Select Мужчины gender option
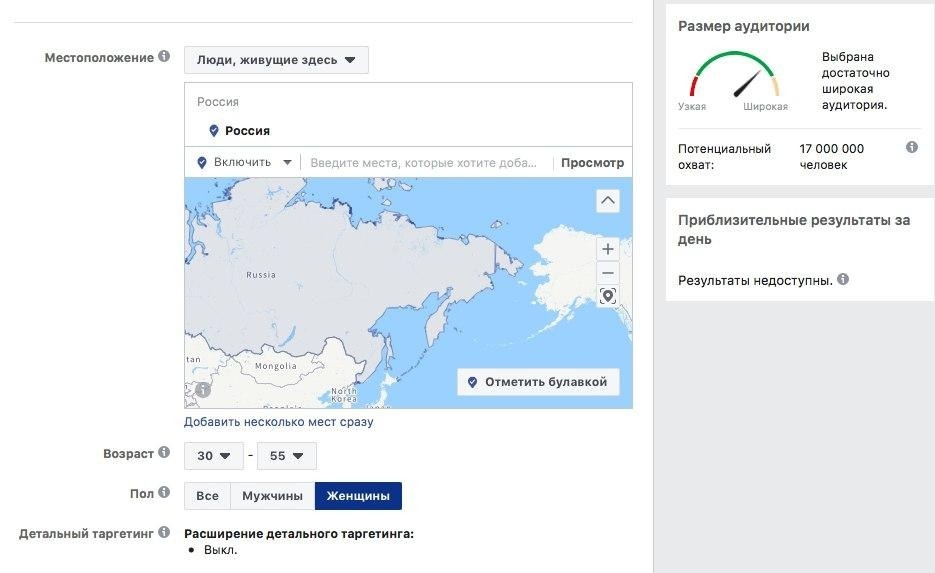Screen dimensions: 935x573 click(x=273, y=496)
